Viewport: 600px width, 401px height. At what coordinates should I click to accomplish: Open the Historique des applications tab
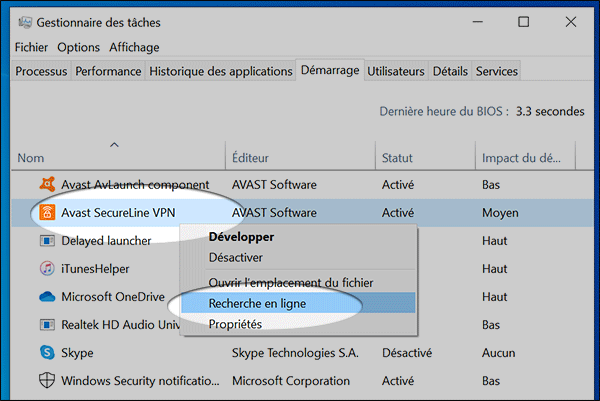point(220,71)
